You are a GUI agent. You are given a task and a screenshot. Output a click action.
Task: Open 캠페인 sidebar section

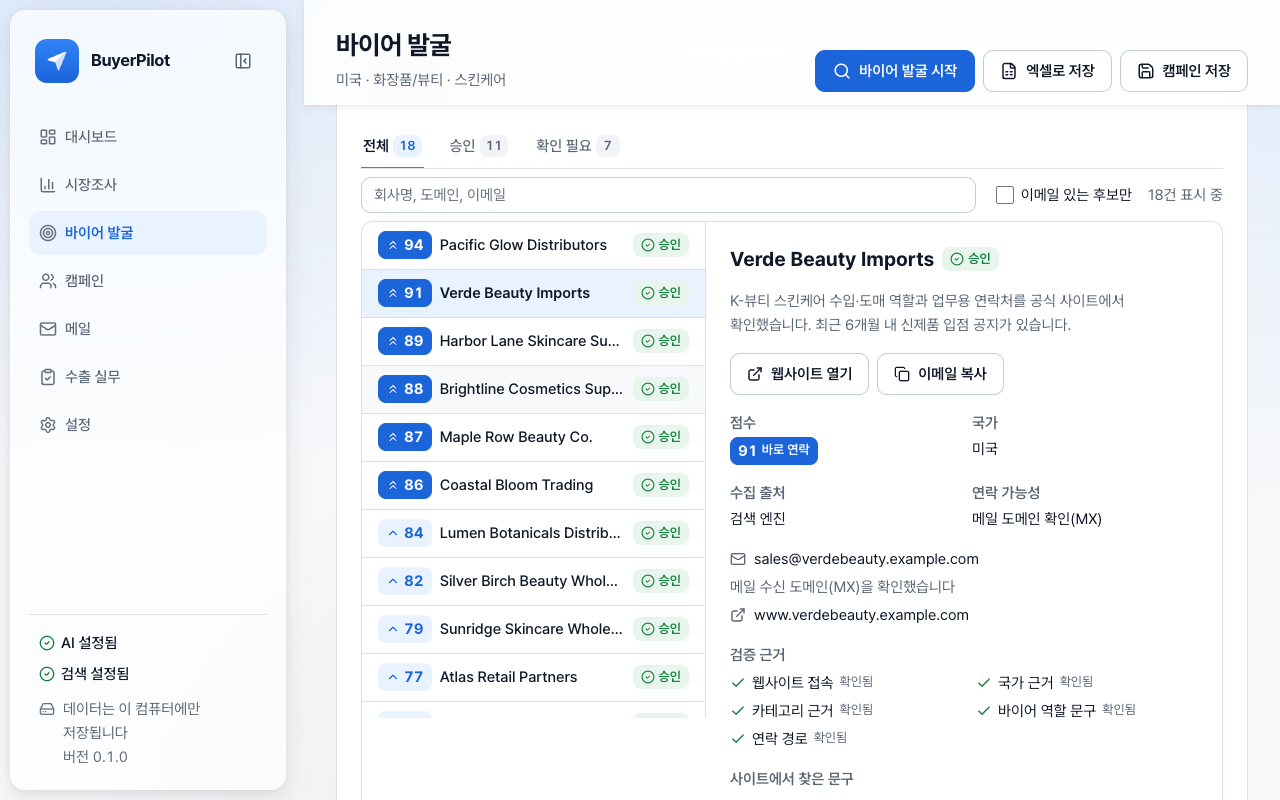148,281
